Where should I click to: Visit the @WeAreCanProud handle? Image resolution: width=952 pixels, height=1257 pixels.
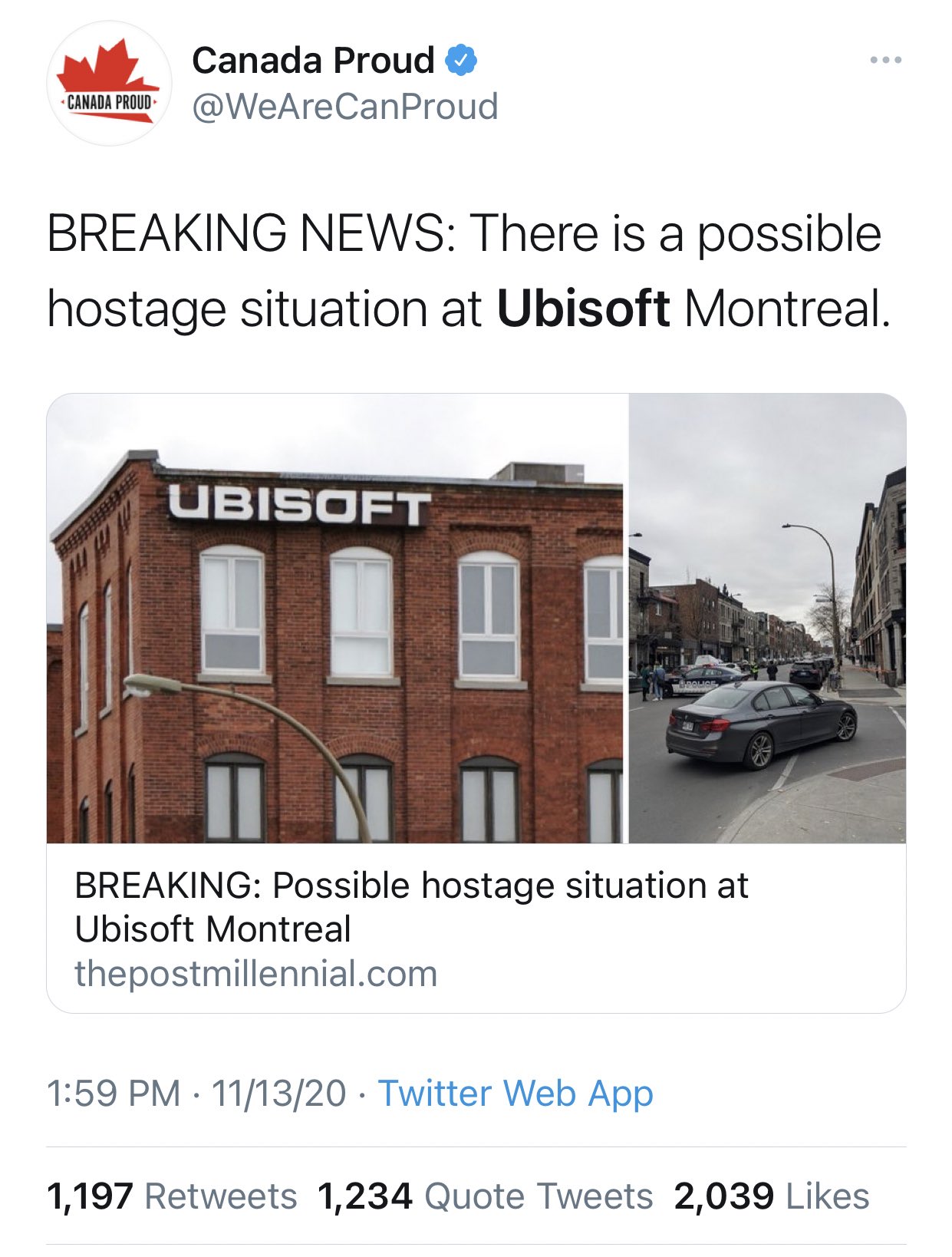point(344,107)
